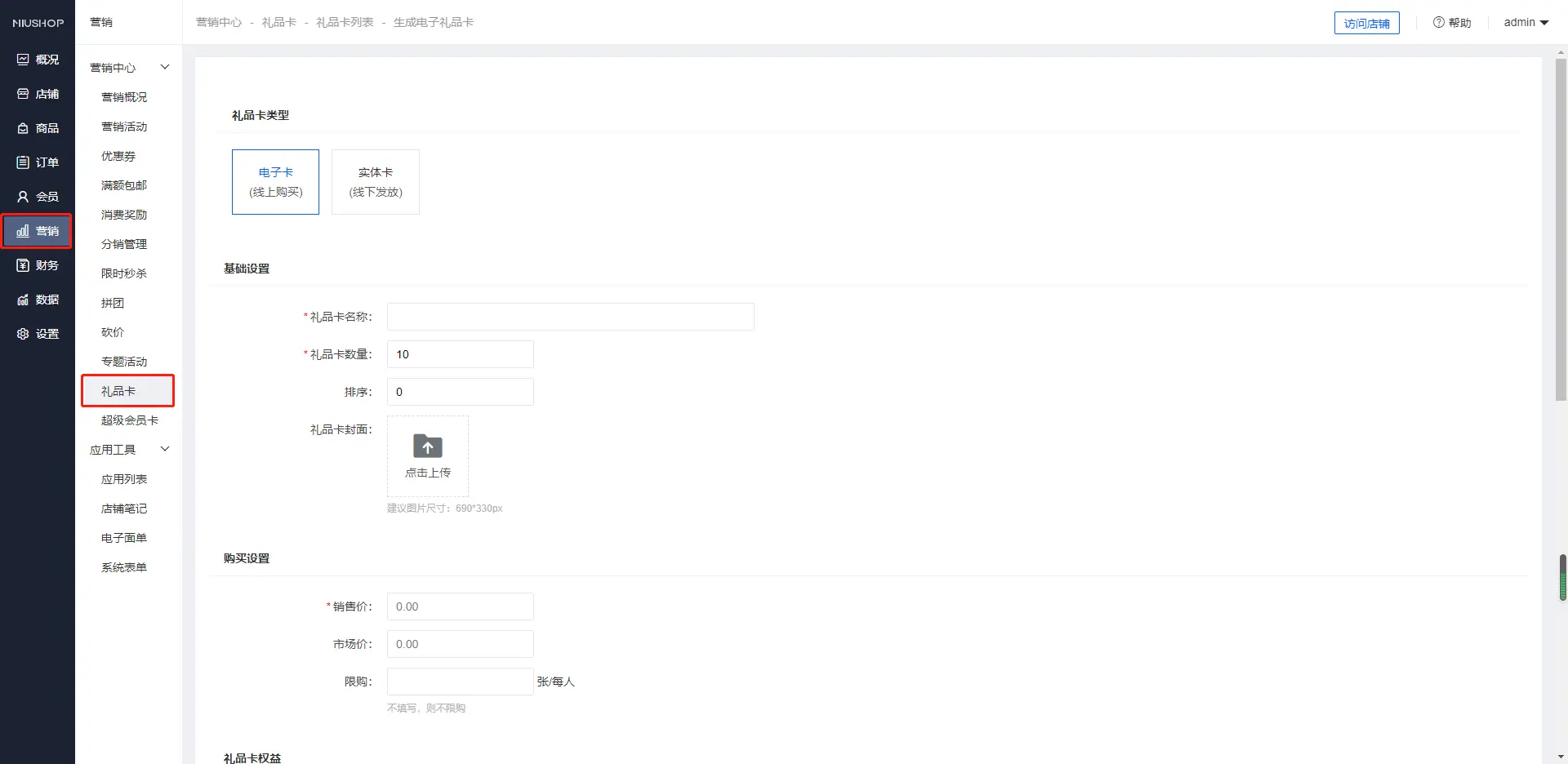Collapse the 应用工具 menu group
This screenshot has width=1568, height=764.
pyautogui.click(x=164, y=449)
